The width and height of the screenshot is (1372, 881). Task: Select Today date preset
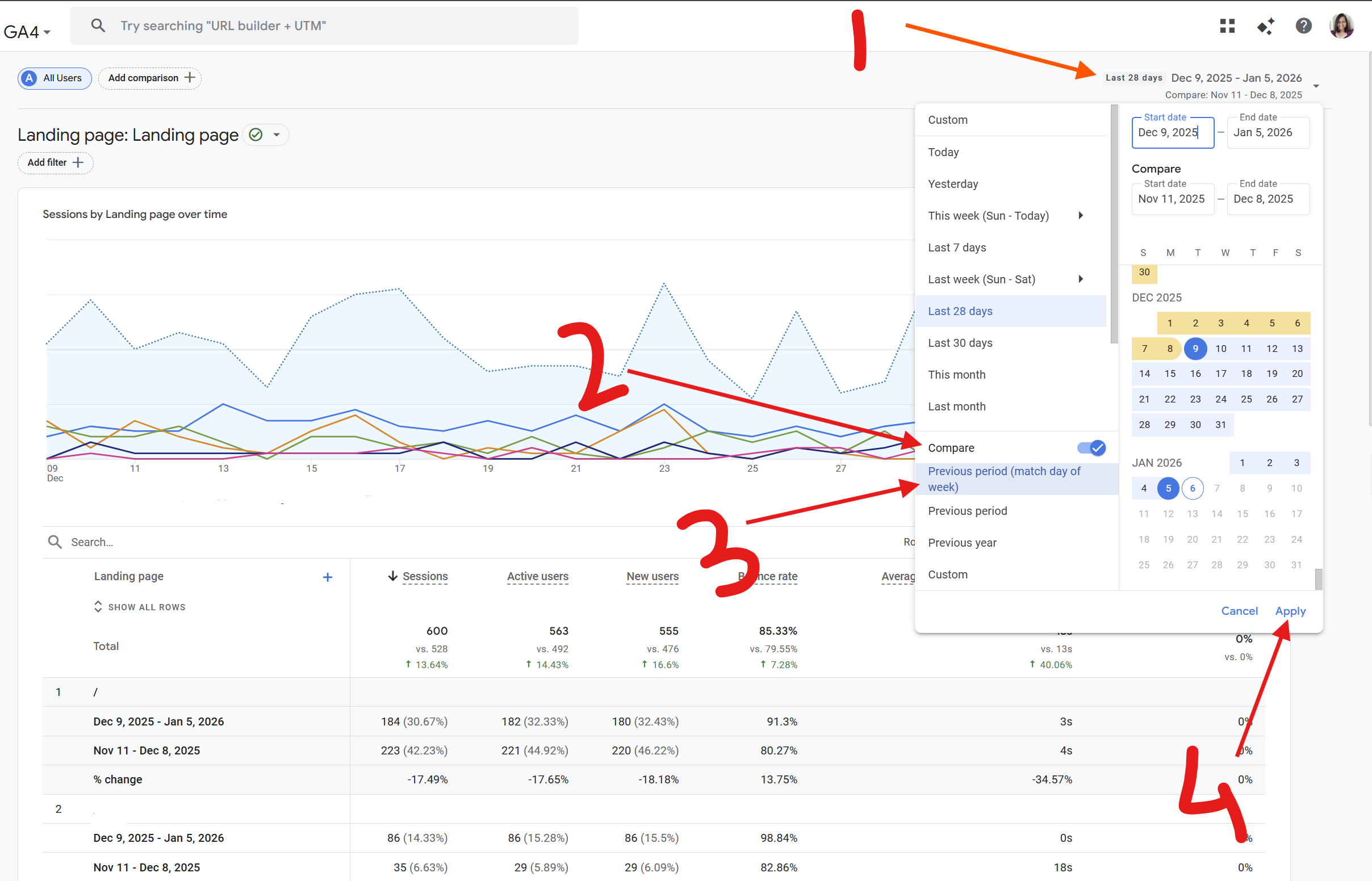pos(1010,152)
